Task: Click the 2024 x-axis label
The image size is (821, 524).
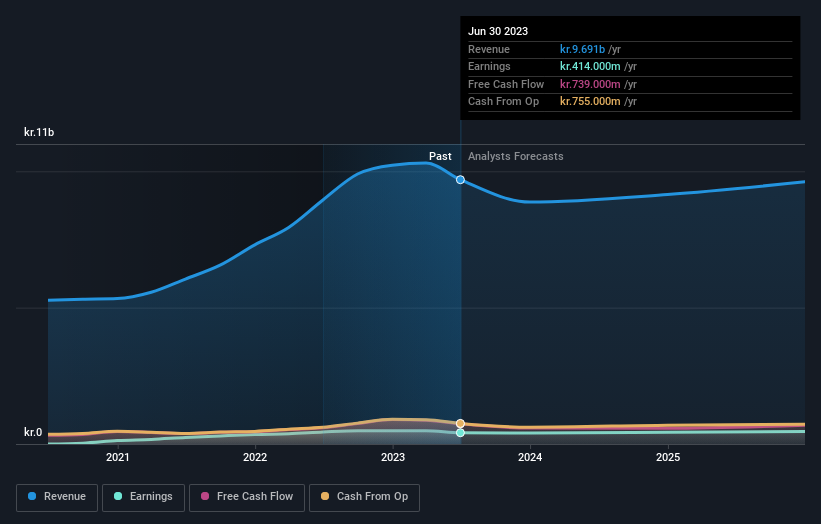Action: (530, 457)
